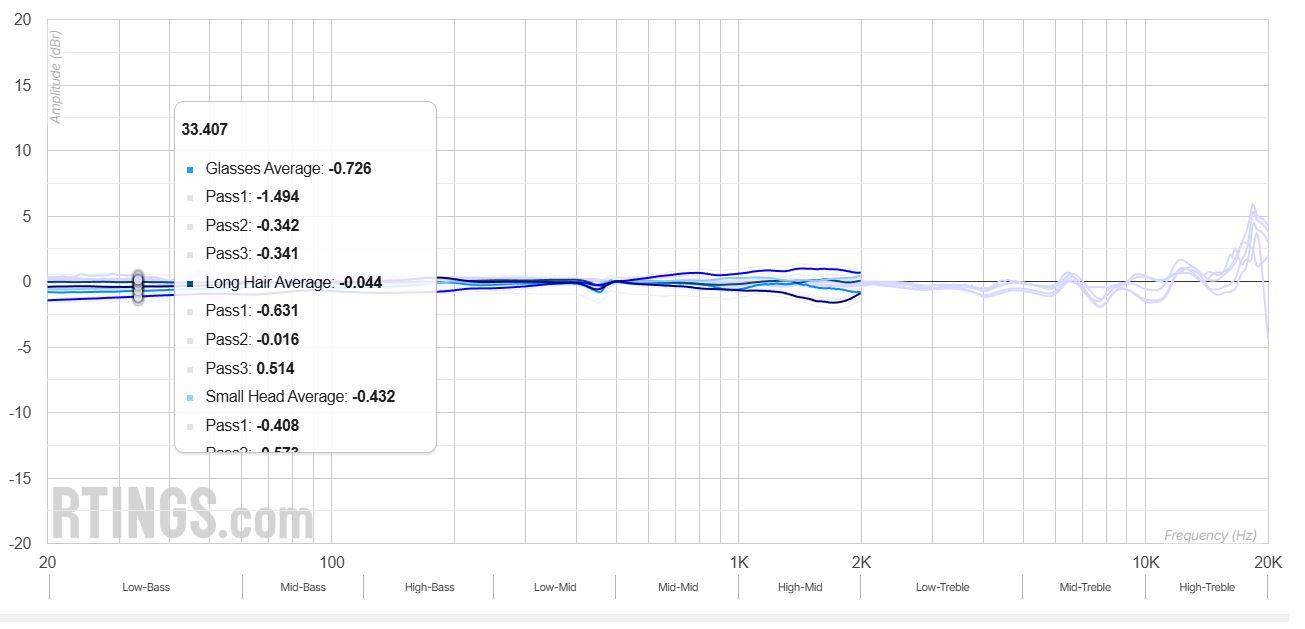Image resolution: width=1305 pixels, height=629 pixels.
Task: Click the RTINGS.com watermark logo
Action: (182, 514)
